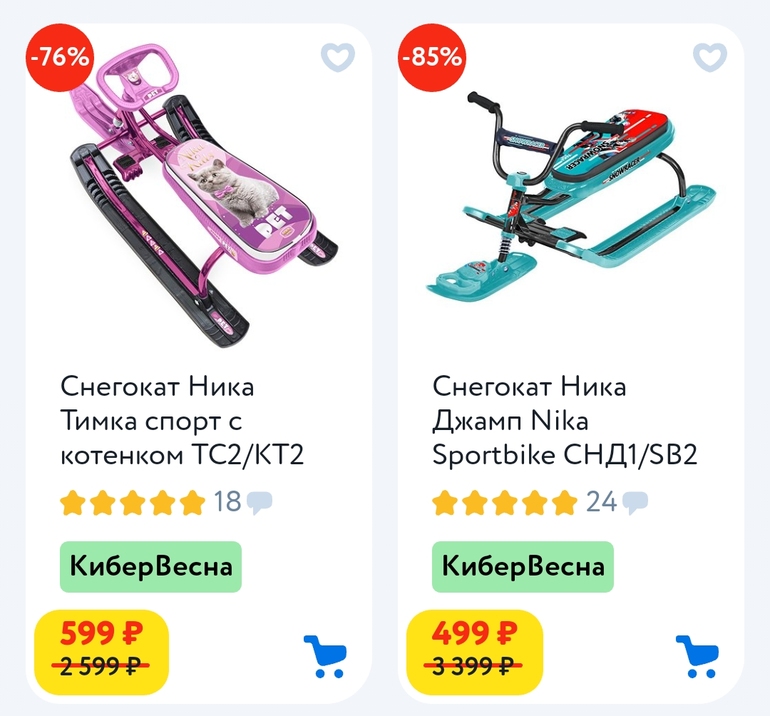
Task: Open reviews bubble next to 18
Action: coord(260,503)
